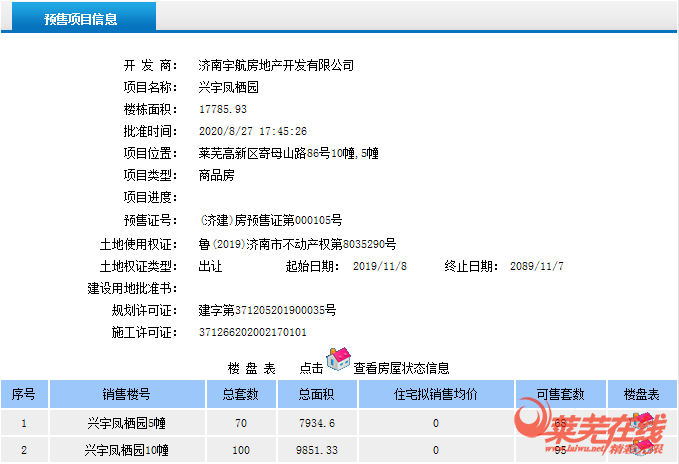Click the 建设用地批准书 label
This screenshot has width=679, height=464.
click(132, 288)
